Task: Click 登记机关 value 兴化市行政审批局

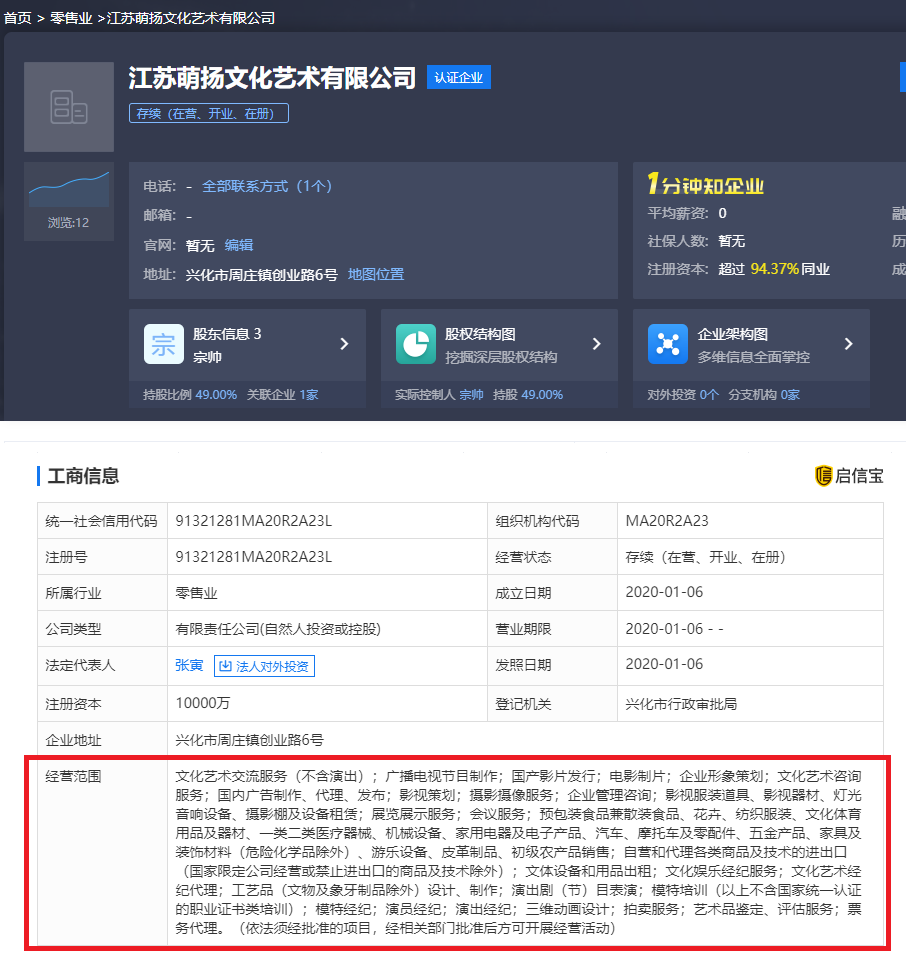Action: tap(681, 704)
